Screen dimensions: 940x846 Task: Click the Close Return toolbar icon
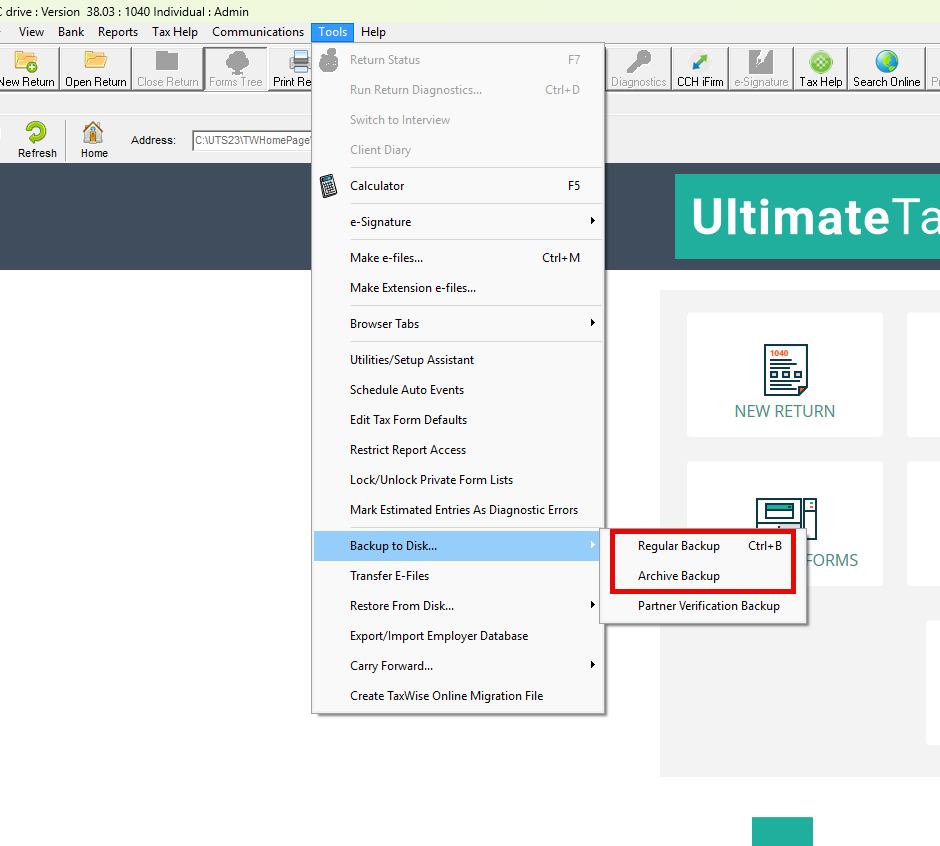(167, 61)
